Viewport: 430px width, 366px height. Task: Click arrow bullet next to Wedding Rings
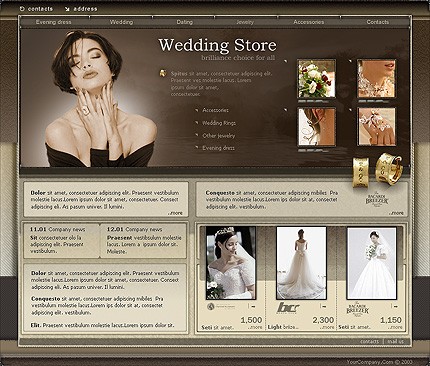pos(197,122)
